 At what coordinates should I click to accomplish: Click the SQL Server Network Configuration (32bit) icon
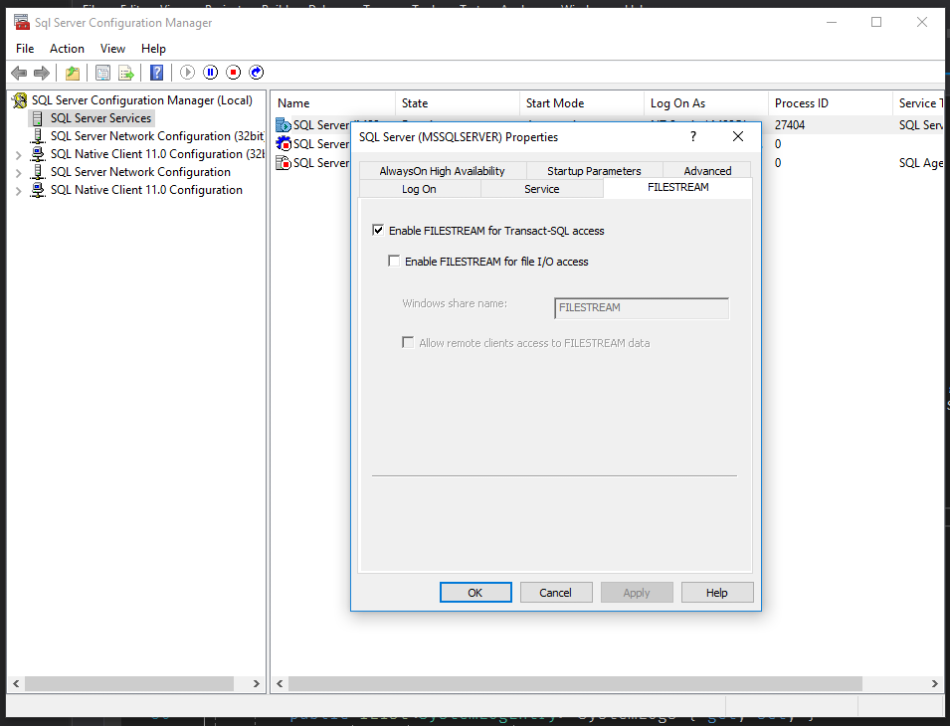[38, 136]
